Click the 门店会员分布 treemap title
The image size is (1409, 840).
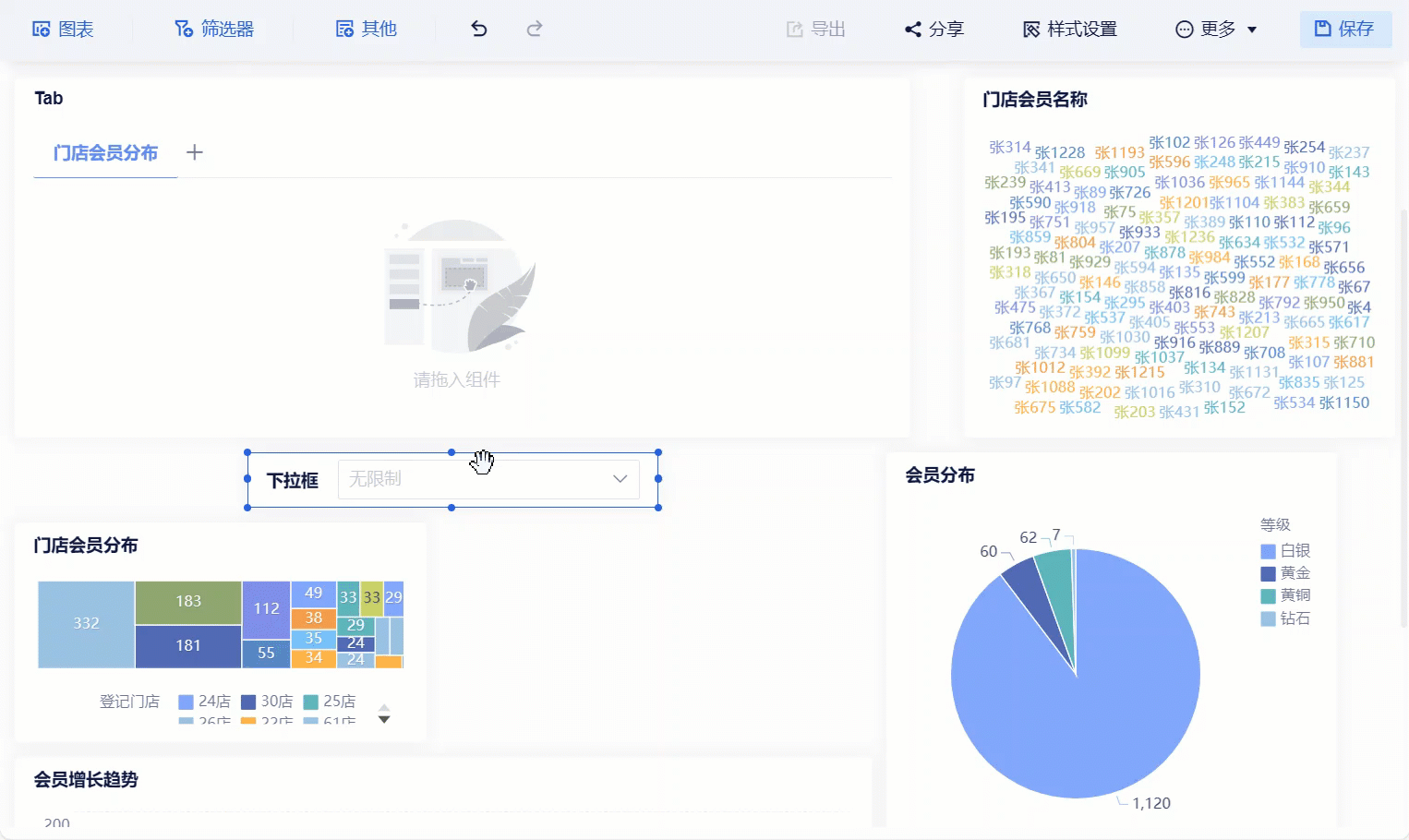(86, 546)
